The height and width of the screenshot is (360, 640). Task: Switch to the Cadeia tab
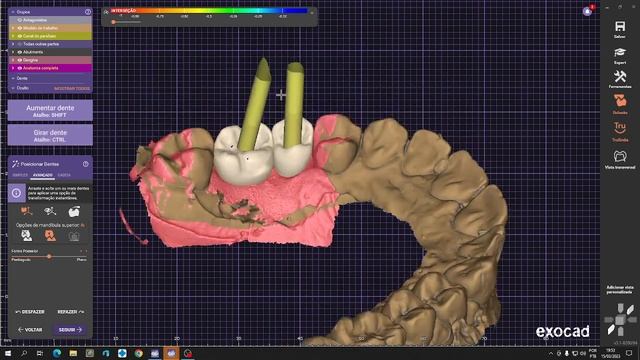[64, 175]
